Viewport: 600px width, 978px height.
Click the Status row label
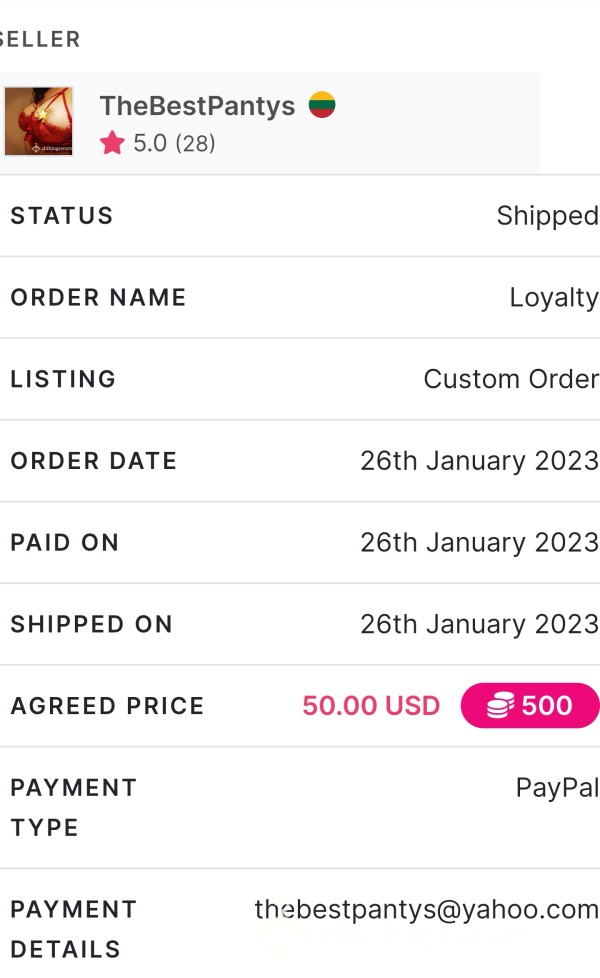pos(62,216)
